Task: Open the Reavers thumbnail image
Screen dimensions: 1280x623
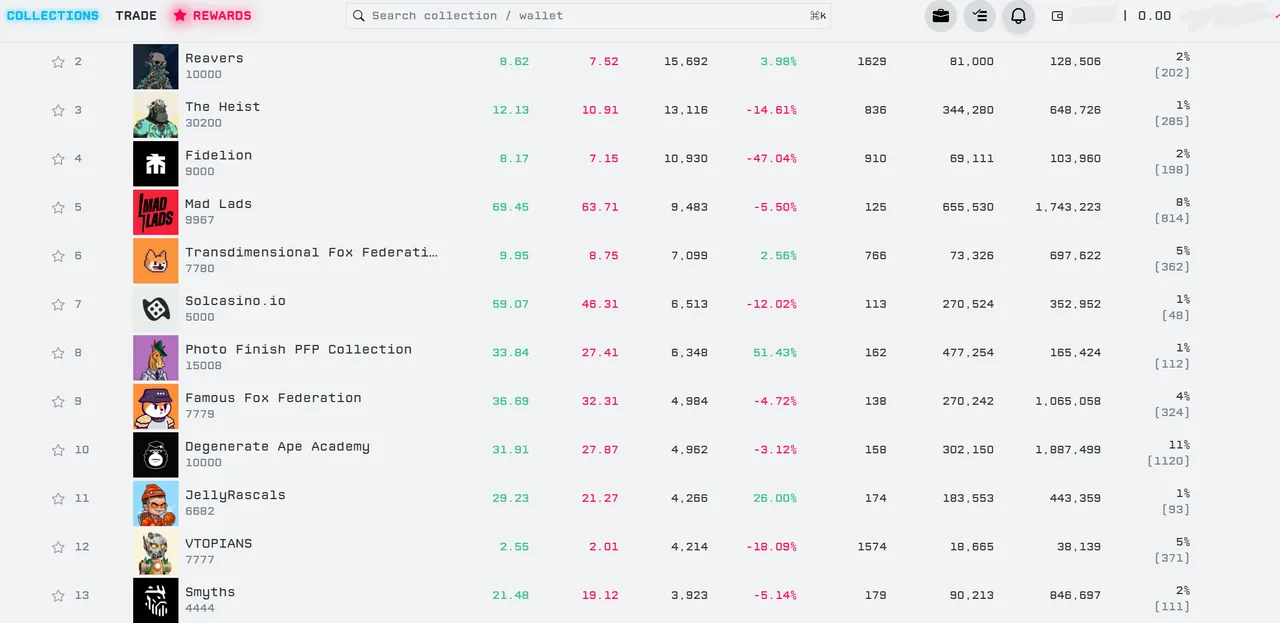Action: click(x=156, y=66)
